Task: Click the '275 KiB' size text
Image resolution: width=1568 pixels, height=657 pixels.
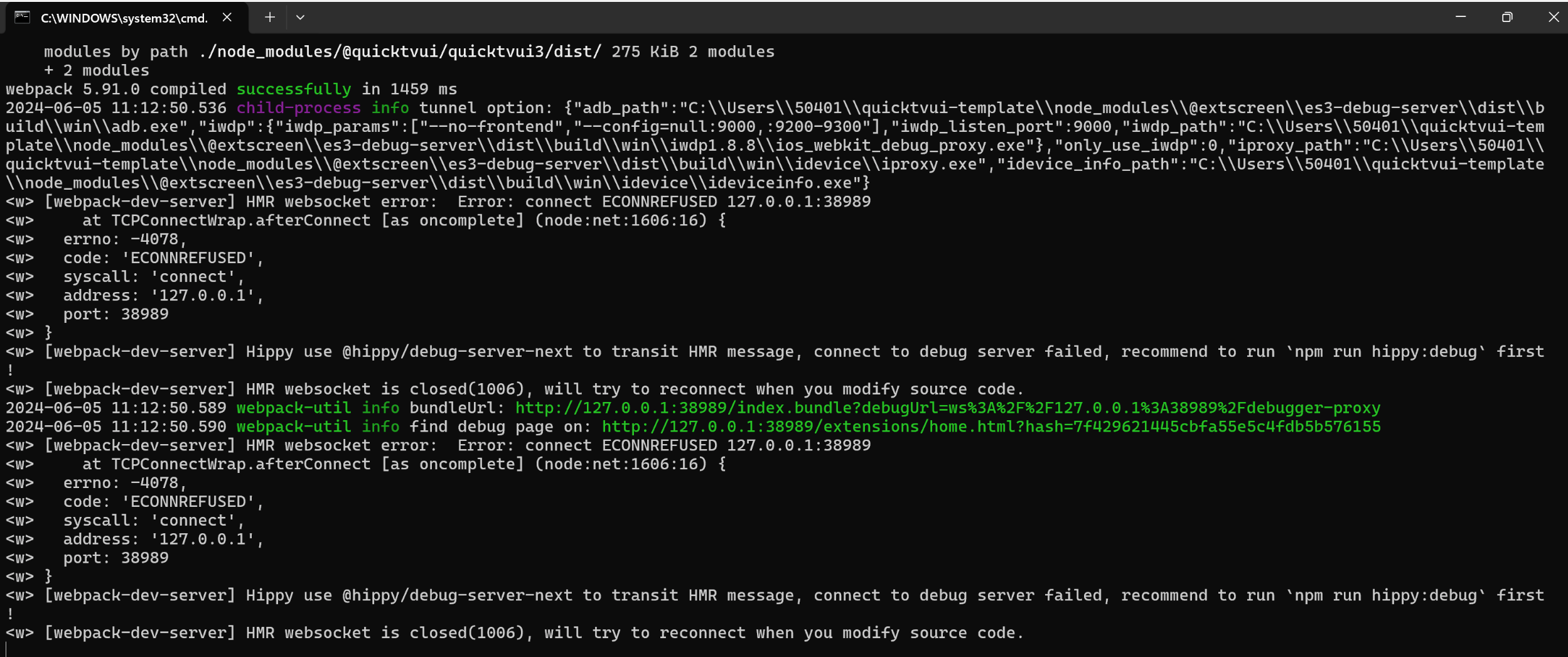Action: click(645, 52)
